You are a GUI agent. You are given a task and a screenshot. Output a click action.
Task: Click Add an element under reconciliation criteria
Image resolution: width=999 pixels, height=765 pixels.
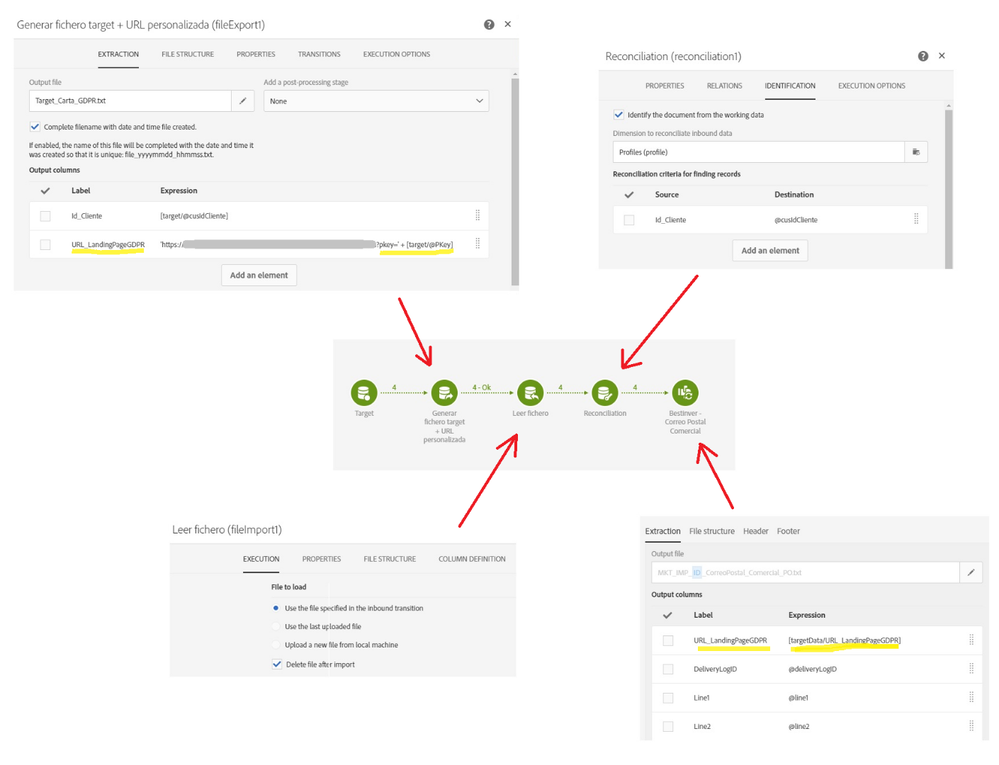[770, 251]
